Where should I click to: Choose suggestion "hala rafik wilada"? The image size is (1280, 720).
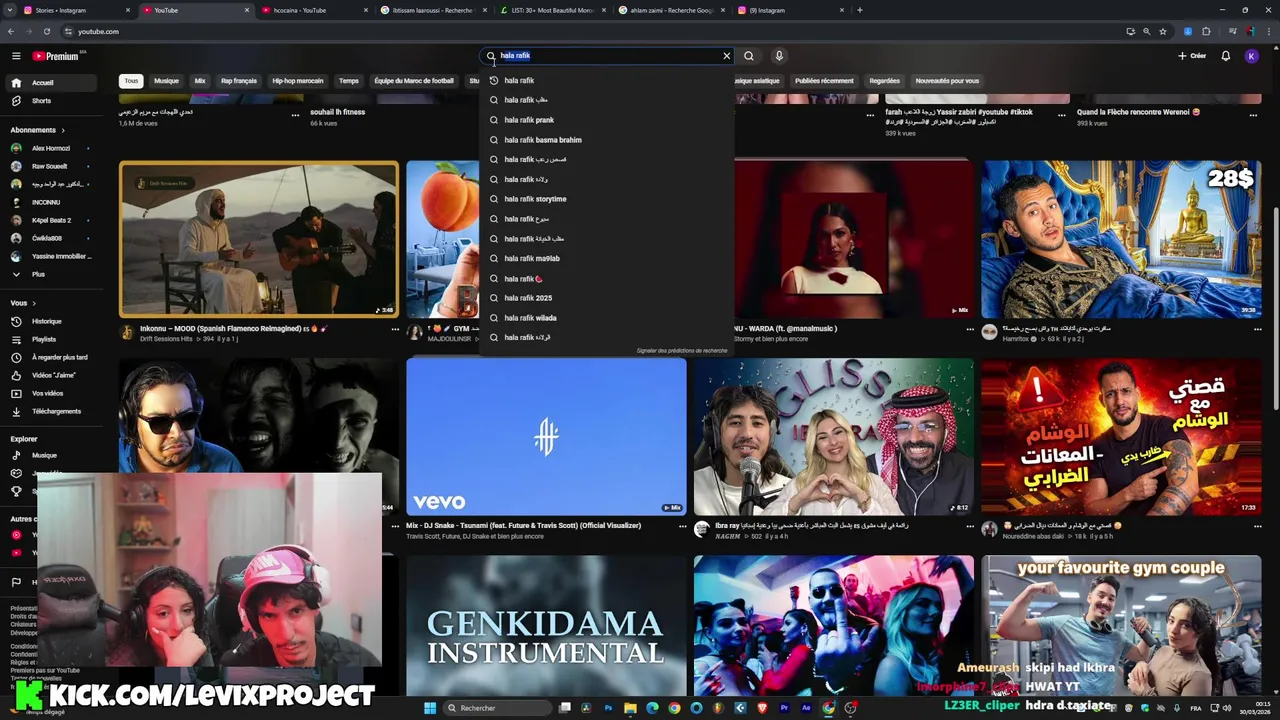(607, 318)
